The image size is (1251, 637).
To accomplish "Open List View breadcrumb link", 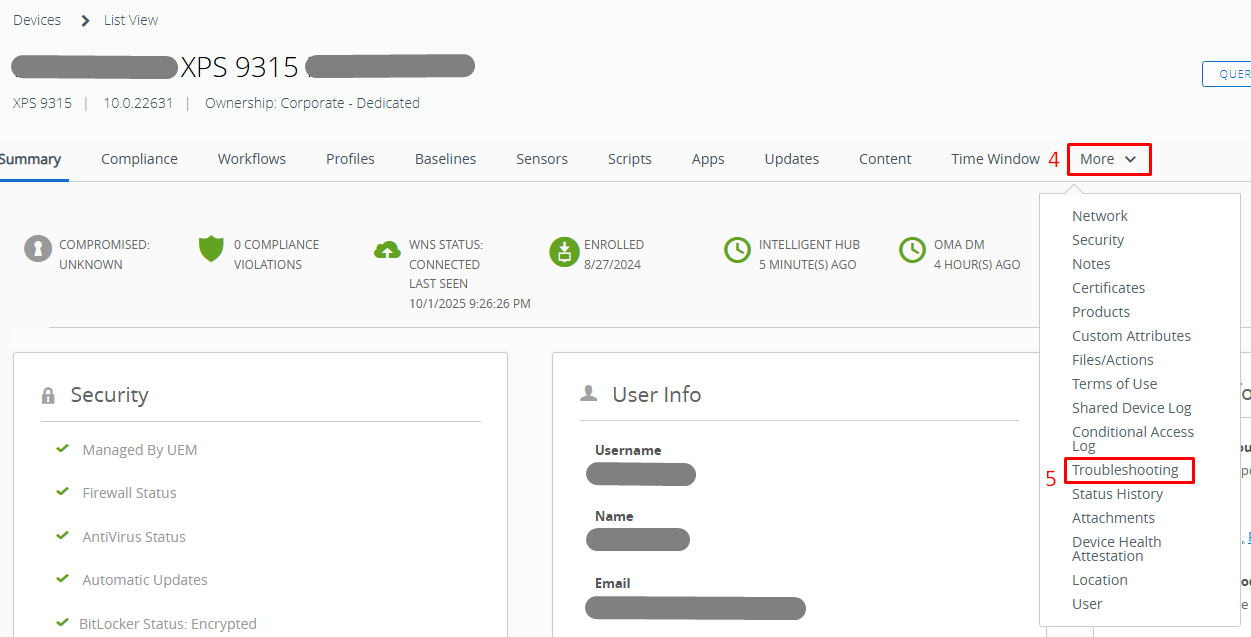I will (131, 20).
